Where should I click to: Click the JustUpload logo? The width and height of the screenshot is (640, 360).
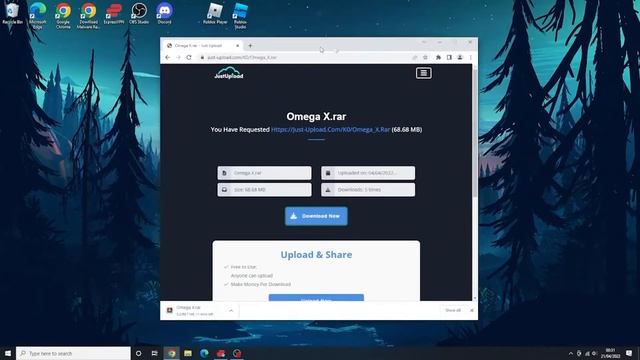229,73
